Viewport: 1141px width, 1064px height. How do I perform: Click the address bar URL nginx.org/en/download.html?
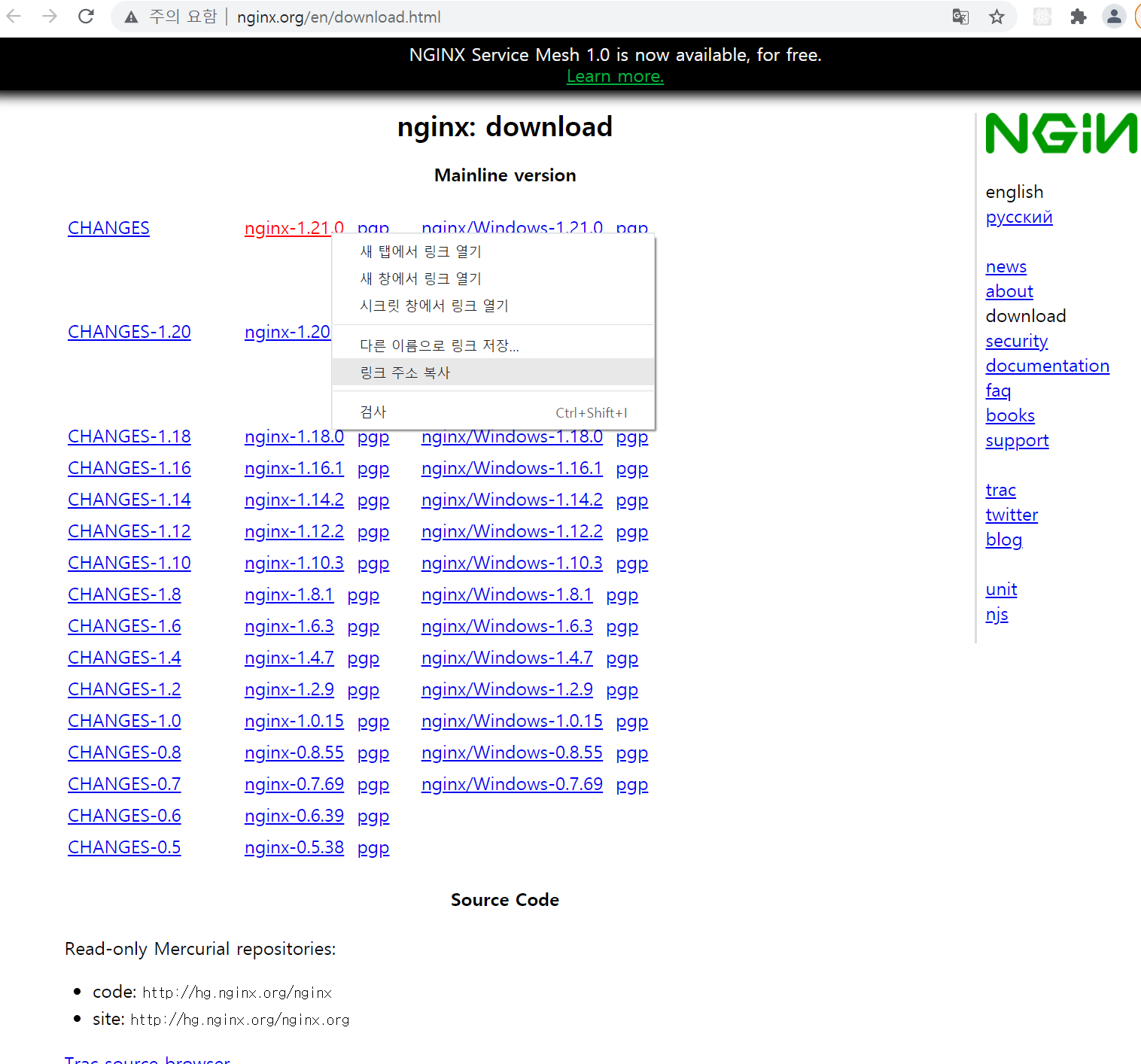click(x=339, y=17)
